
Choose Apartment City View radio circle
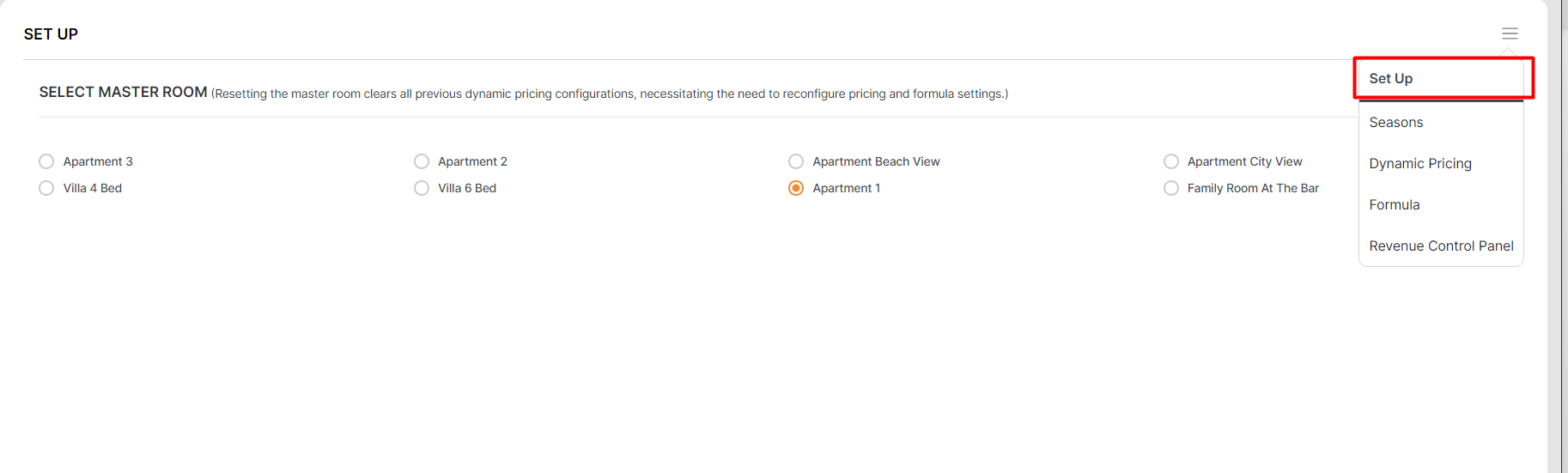pyautogui.click(x=1171, y=161)
